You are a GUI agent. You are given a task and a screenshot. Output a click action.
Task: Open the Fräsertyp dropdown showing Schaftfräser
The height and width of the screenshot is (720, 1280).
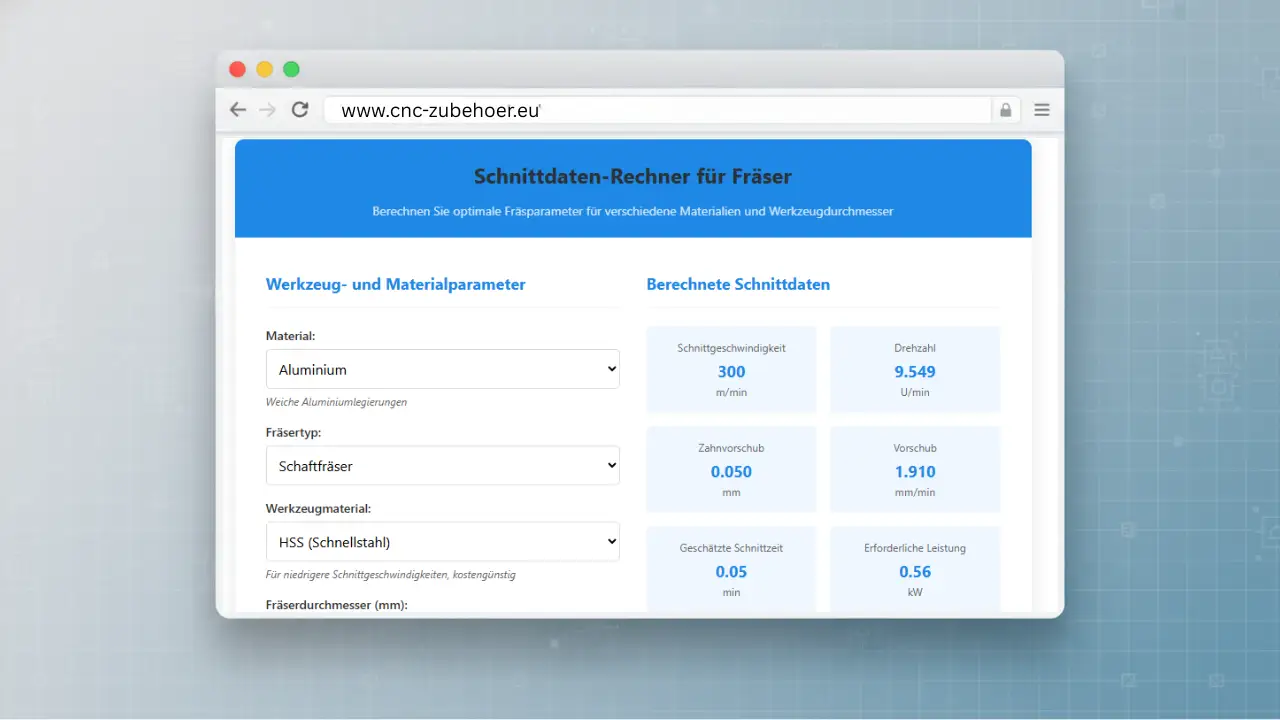(443, 465)
